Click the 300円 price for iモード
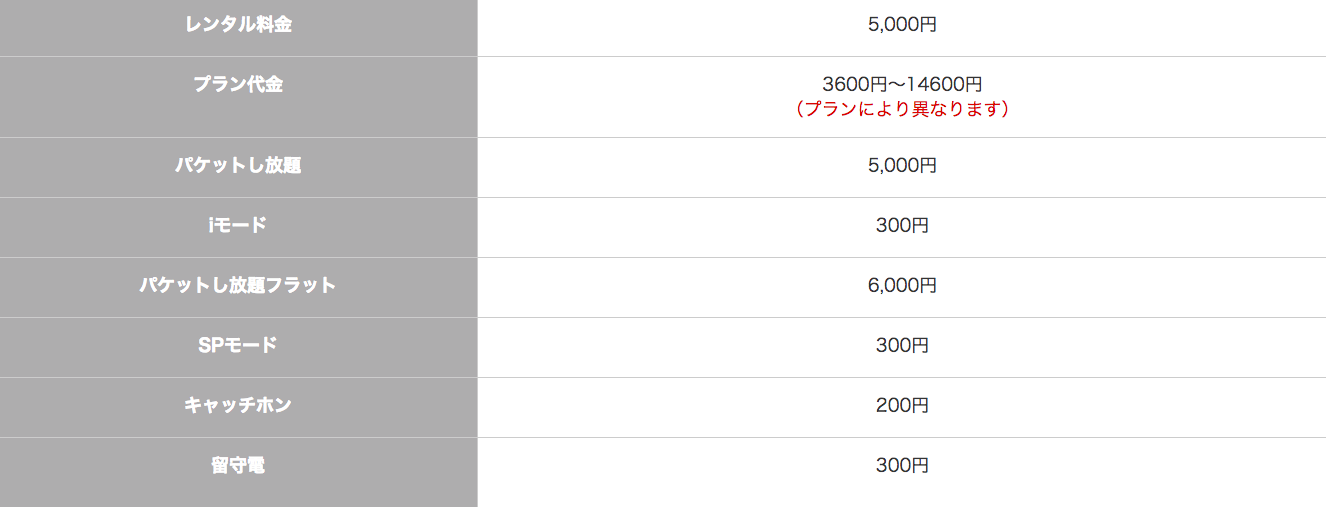Viewport: 1326px width, 507px height. (902, 225)
